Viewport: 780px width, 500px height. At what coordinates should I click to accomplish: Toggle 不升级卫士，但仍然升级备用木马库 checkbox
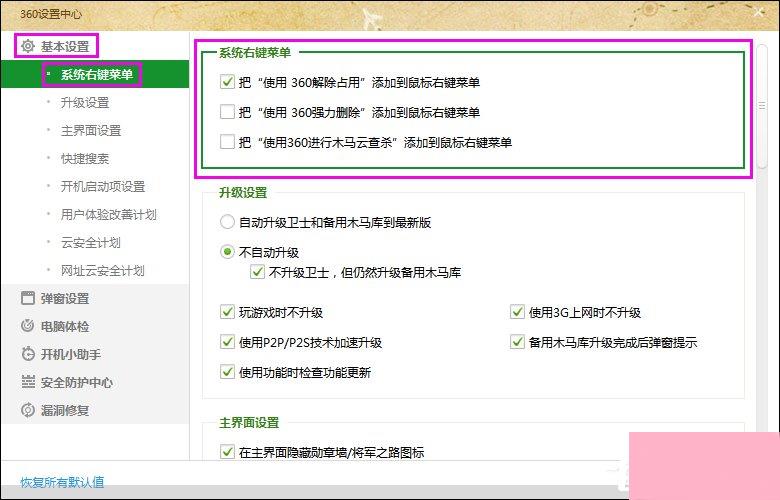pyautogui.click(x=257, y=272)
